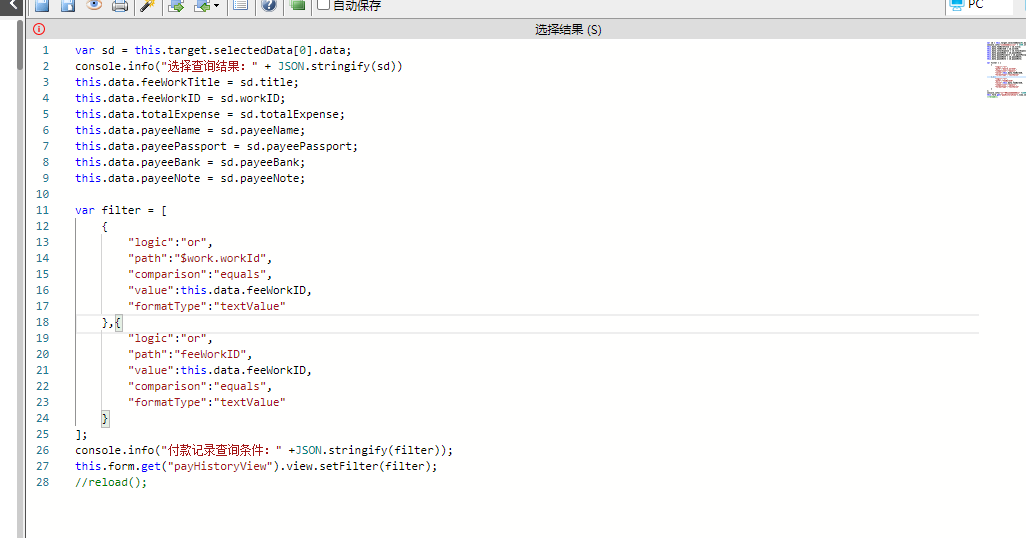Click the string "选择查询结果: " in console.info
The image size is (1026, 538).
pyautogui.click(x=209, y=66)
